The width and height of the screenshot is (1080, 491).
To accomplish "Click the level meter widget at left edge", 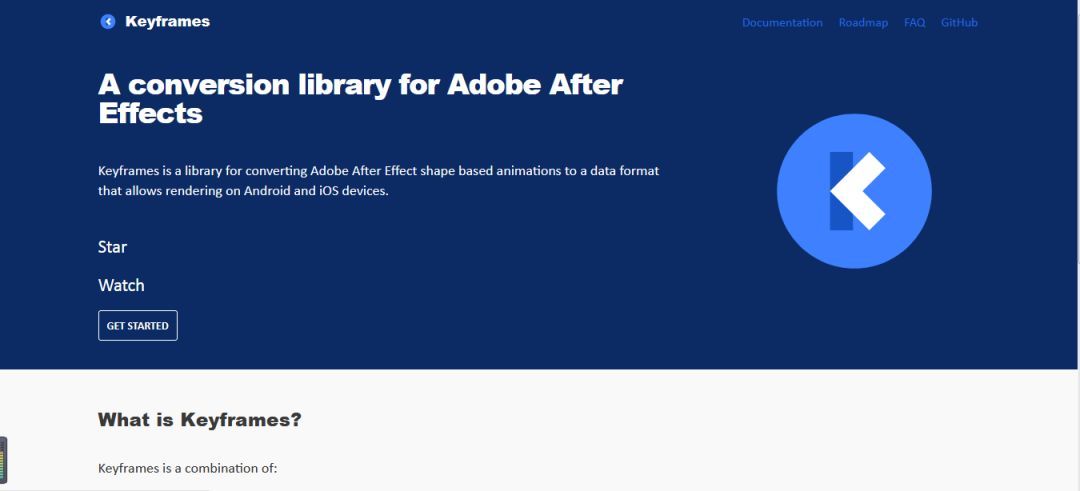I will click(x=3, y=459).
